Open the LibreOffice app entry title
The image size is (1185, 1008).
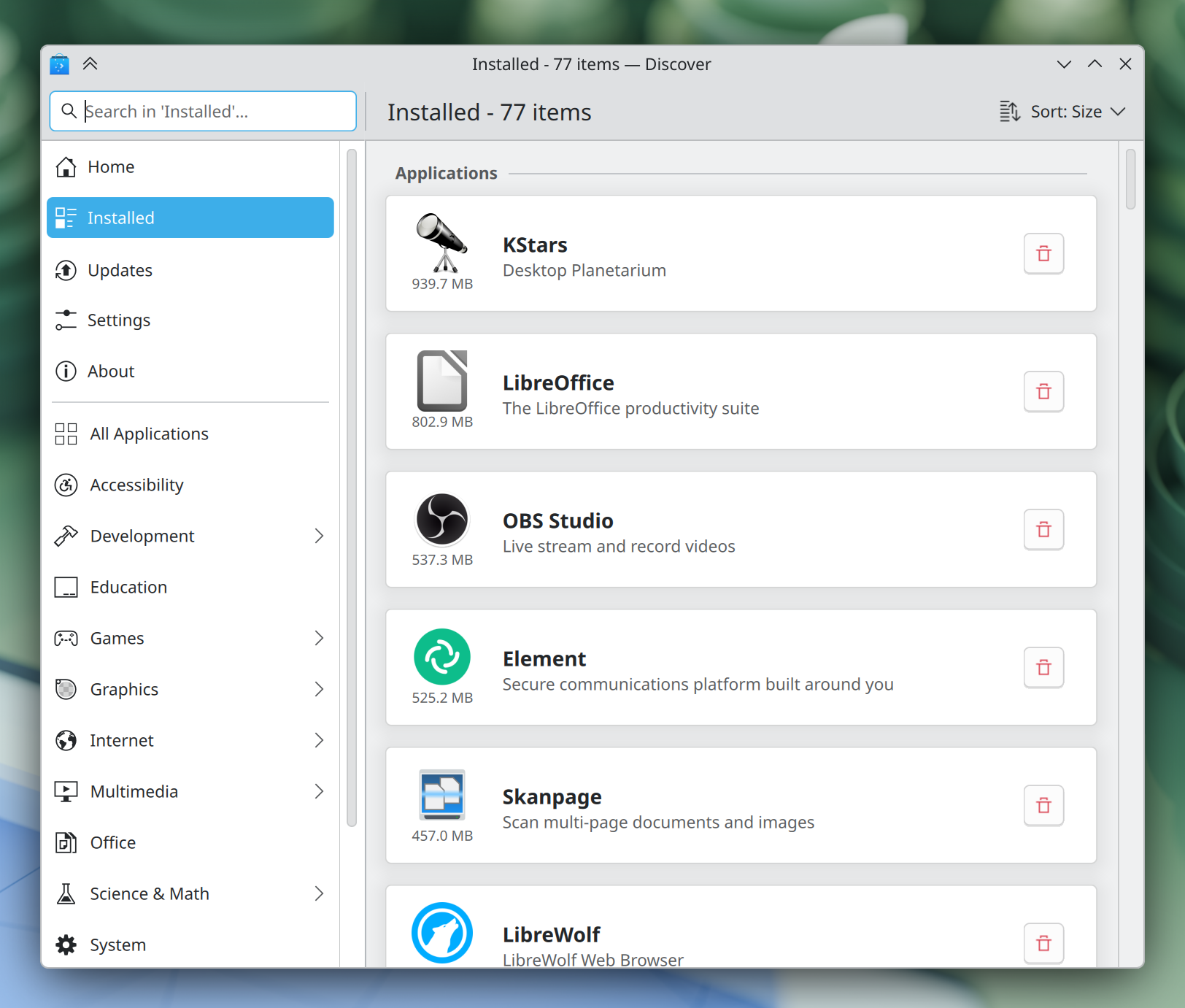coord(558,383)
